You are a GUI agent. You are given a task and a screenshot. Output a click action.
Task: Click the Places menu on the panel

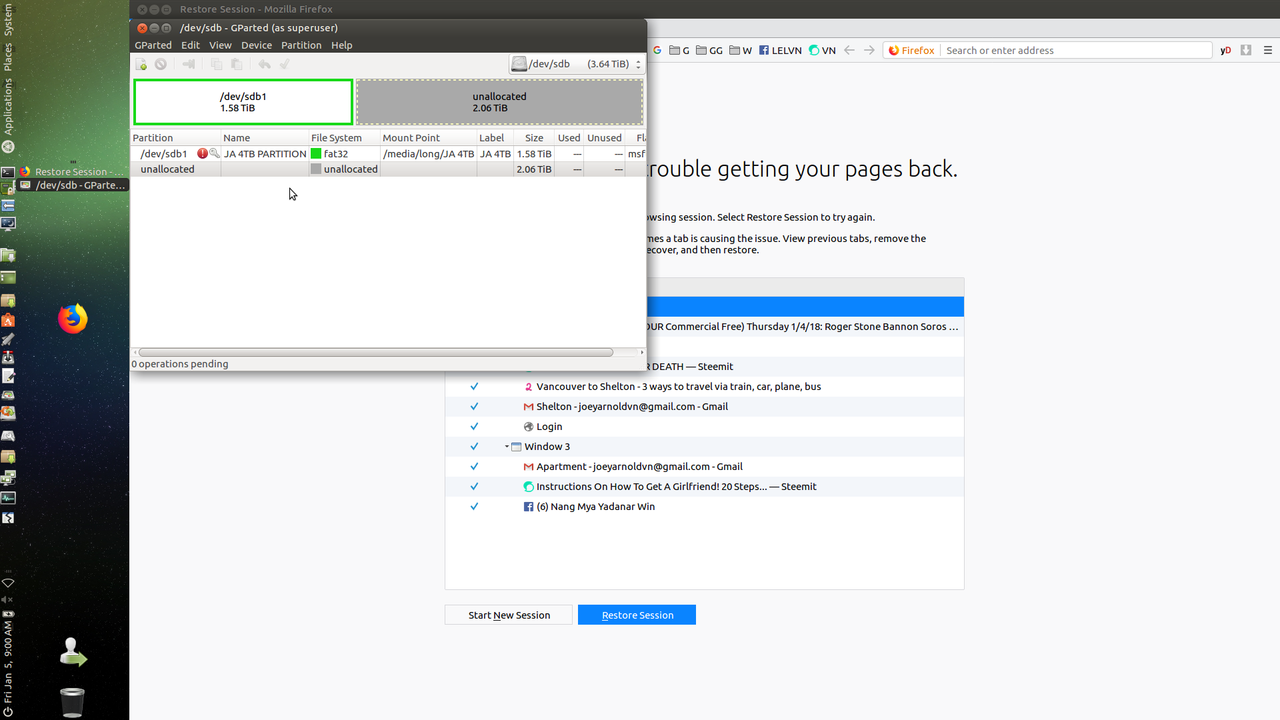click(x=8, y=57)
